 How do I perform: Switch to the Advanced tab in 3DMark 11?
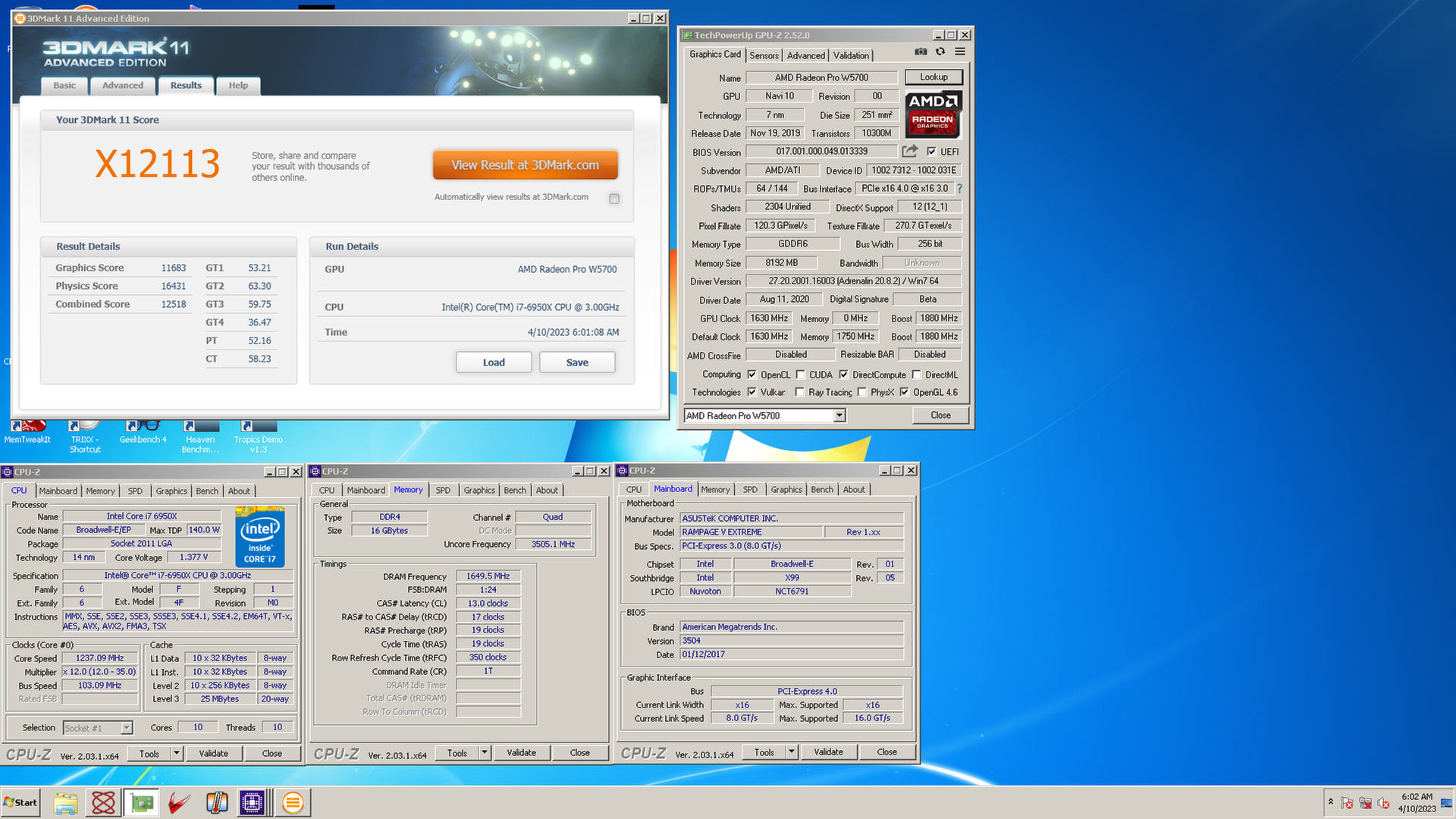point(123,86)
